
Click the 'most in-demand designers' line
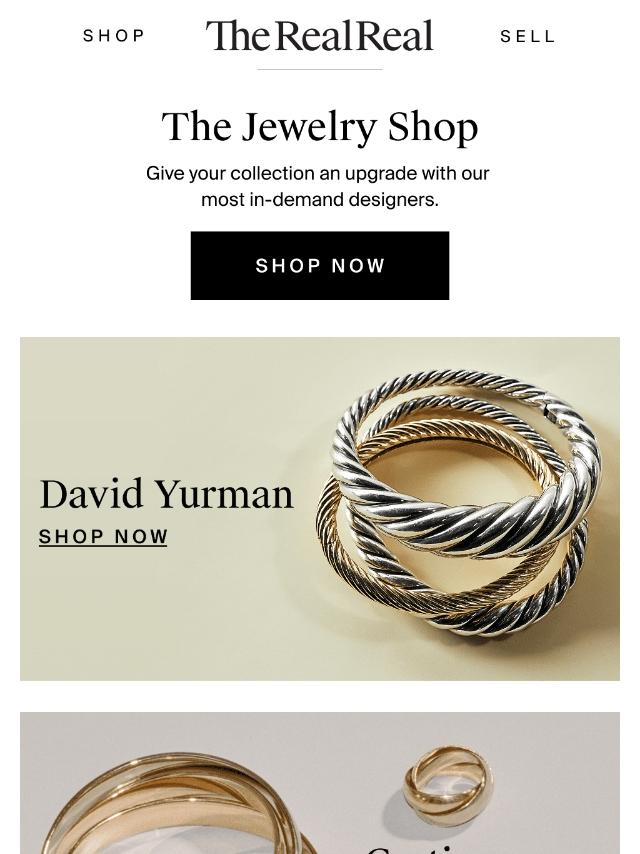320,200
